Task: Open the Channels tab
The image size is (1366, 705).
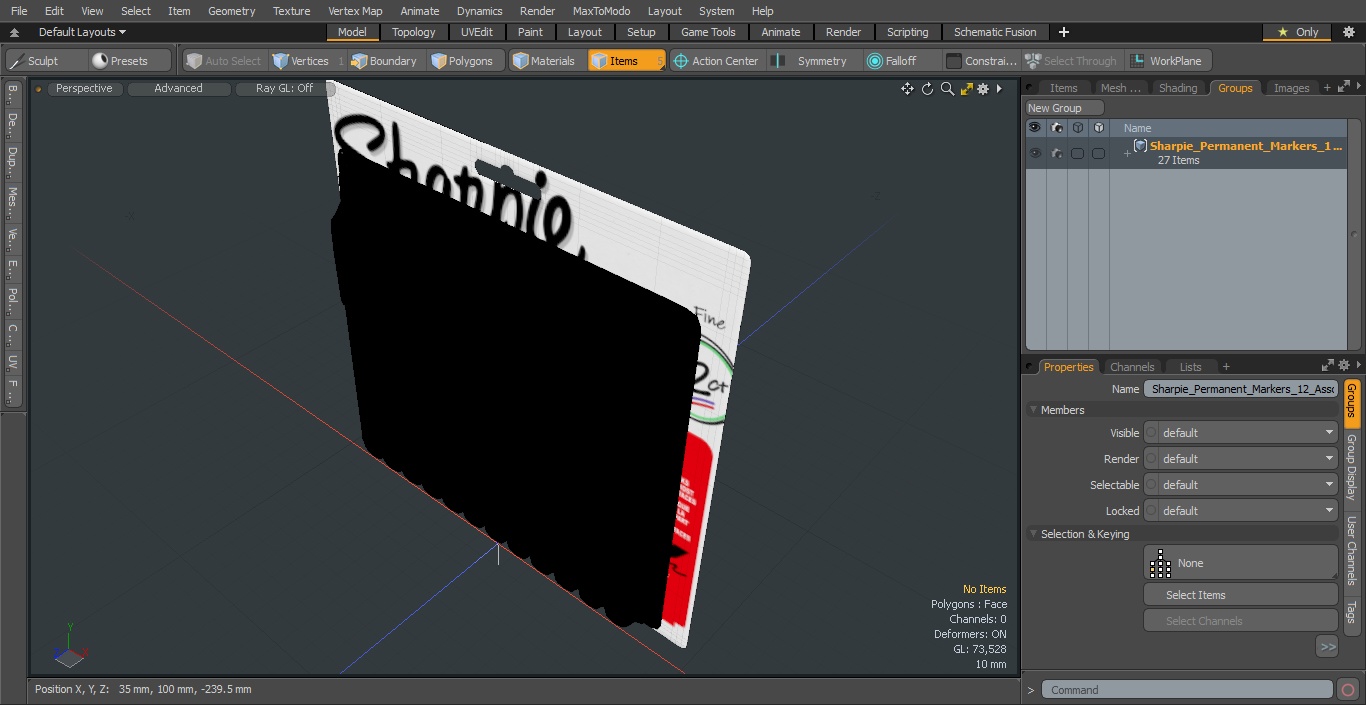Action: [1132, 367]
